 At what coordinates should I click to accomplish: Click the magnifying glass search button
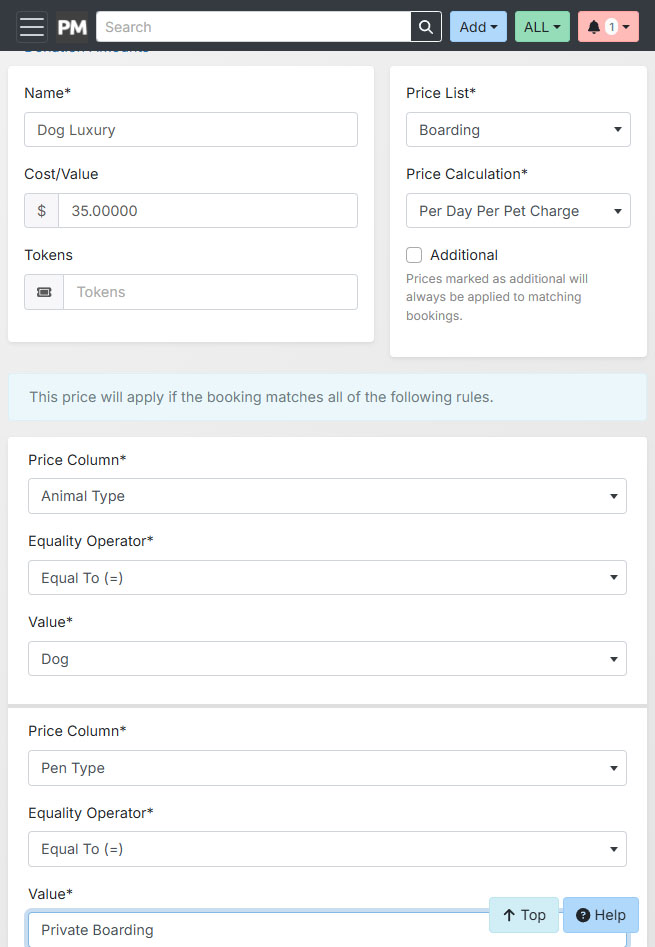(426, 27)
